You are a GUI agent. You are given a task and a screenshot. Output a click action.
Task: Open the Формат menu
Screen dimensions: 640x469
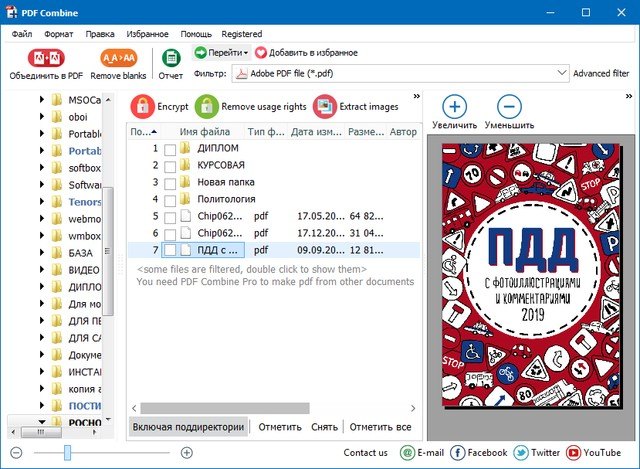tap(57, 34)
